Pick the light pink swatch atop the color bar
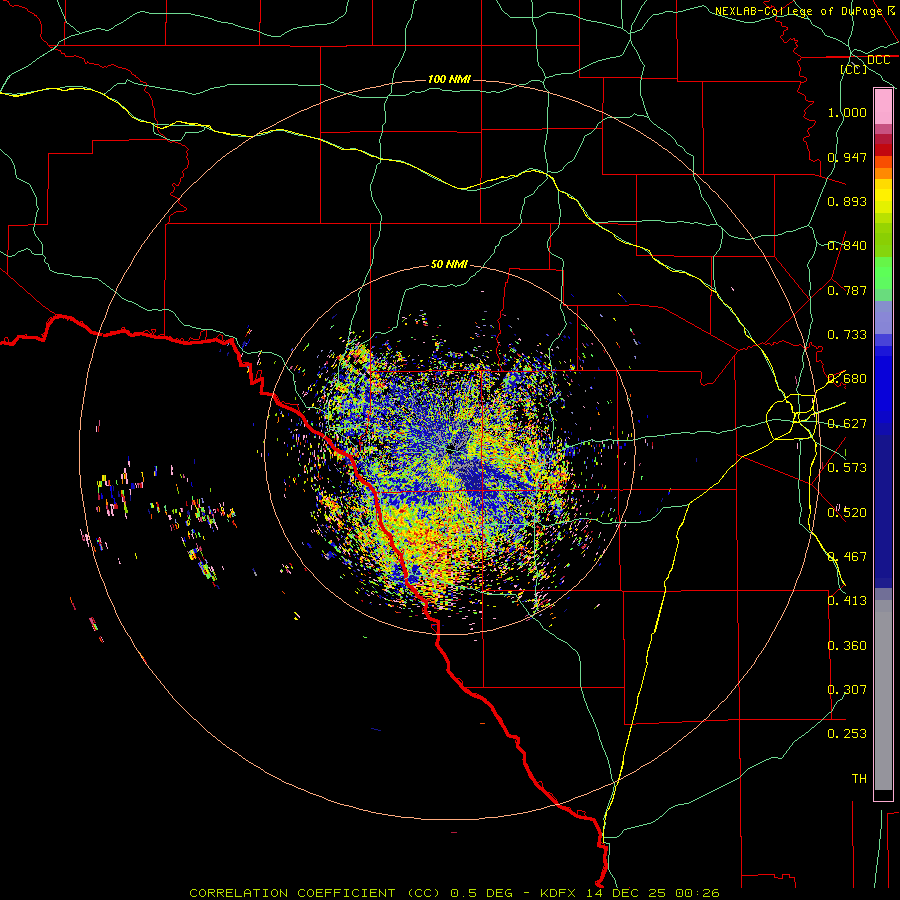This screenshot has width=900, height=900. [x=883, y=107]
